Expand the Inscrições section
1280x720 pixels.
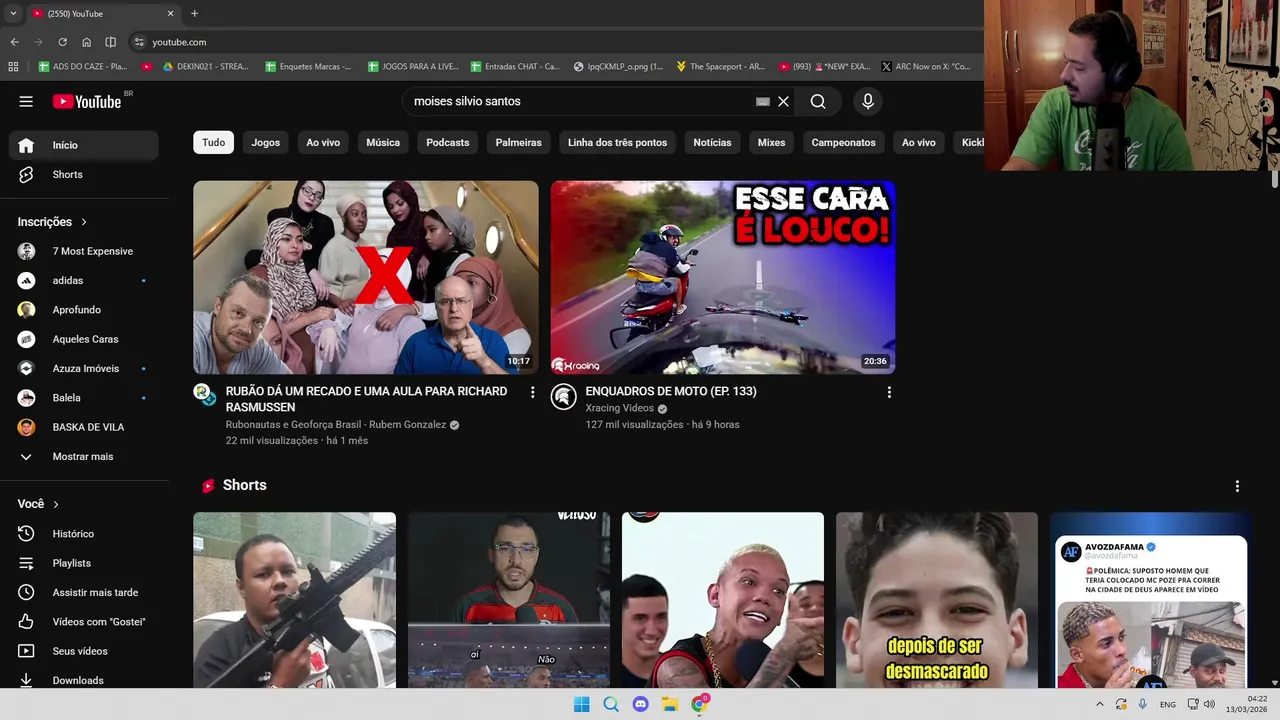click(52, 222)
